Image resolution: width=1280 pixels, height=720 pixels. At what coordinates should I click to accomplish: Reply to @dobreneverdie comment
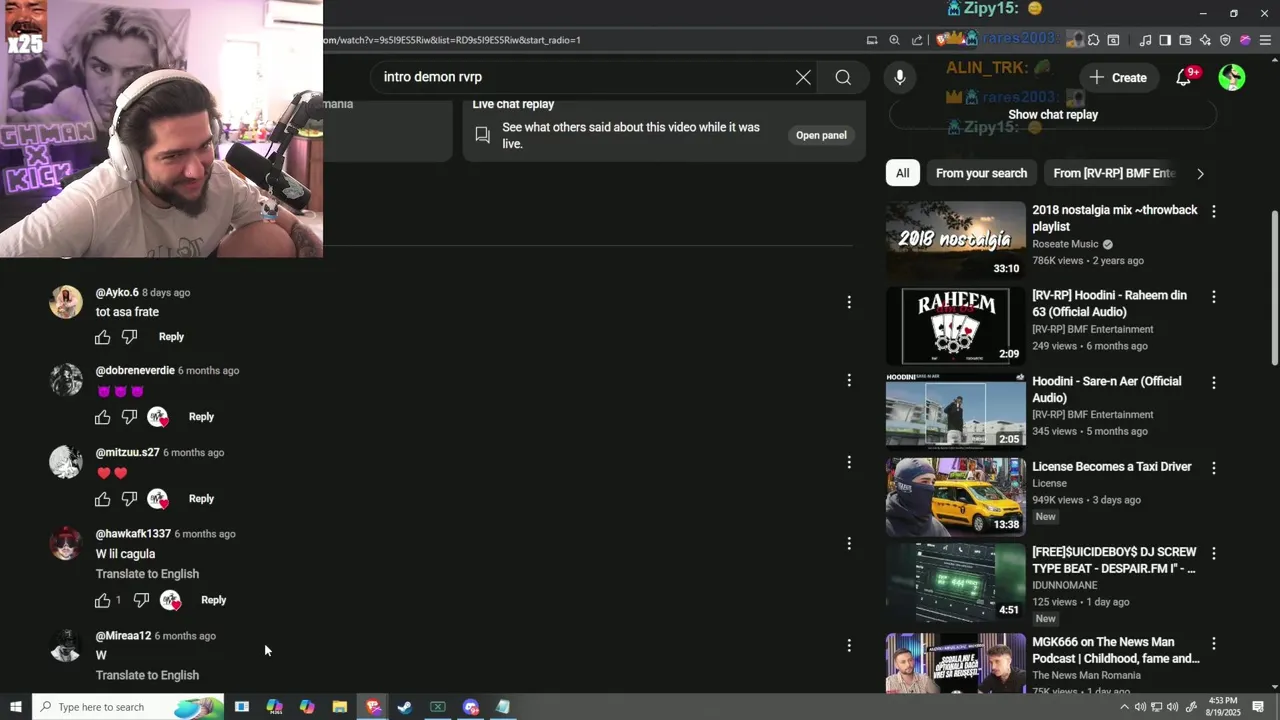201,417
